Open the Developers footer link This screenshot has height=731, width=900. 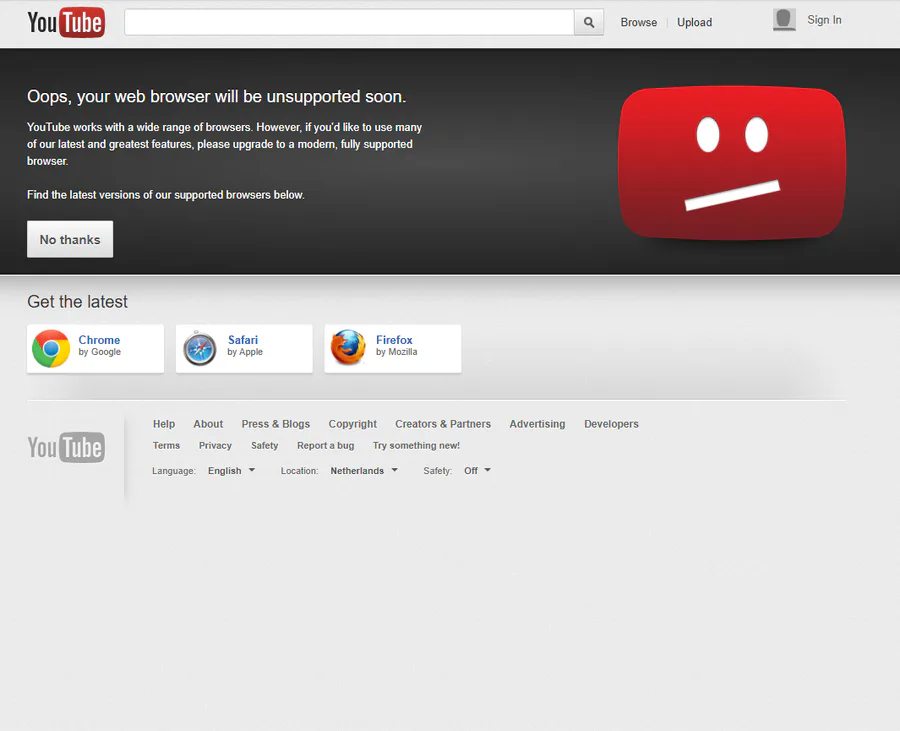pos(611,424)
